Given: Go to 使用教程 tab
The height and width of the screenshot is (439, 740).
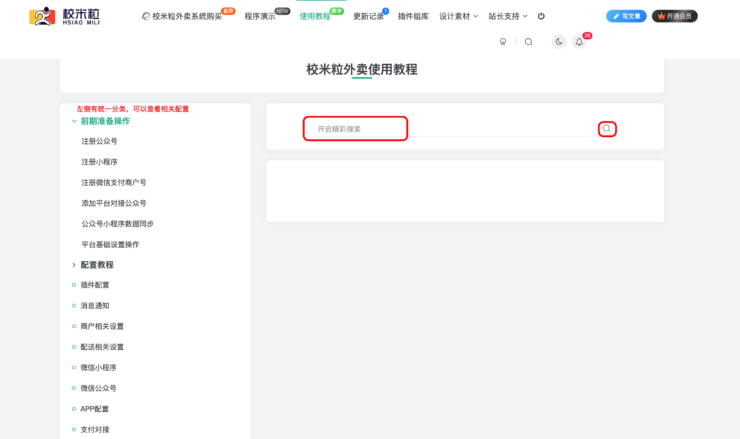Looking at the screenshot, I should pyautogui.click(x=315, y=16).
